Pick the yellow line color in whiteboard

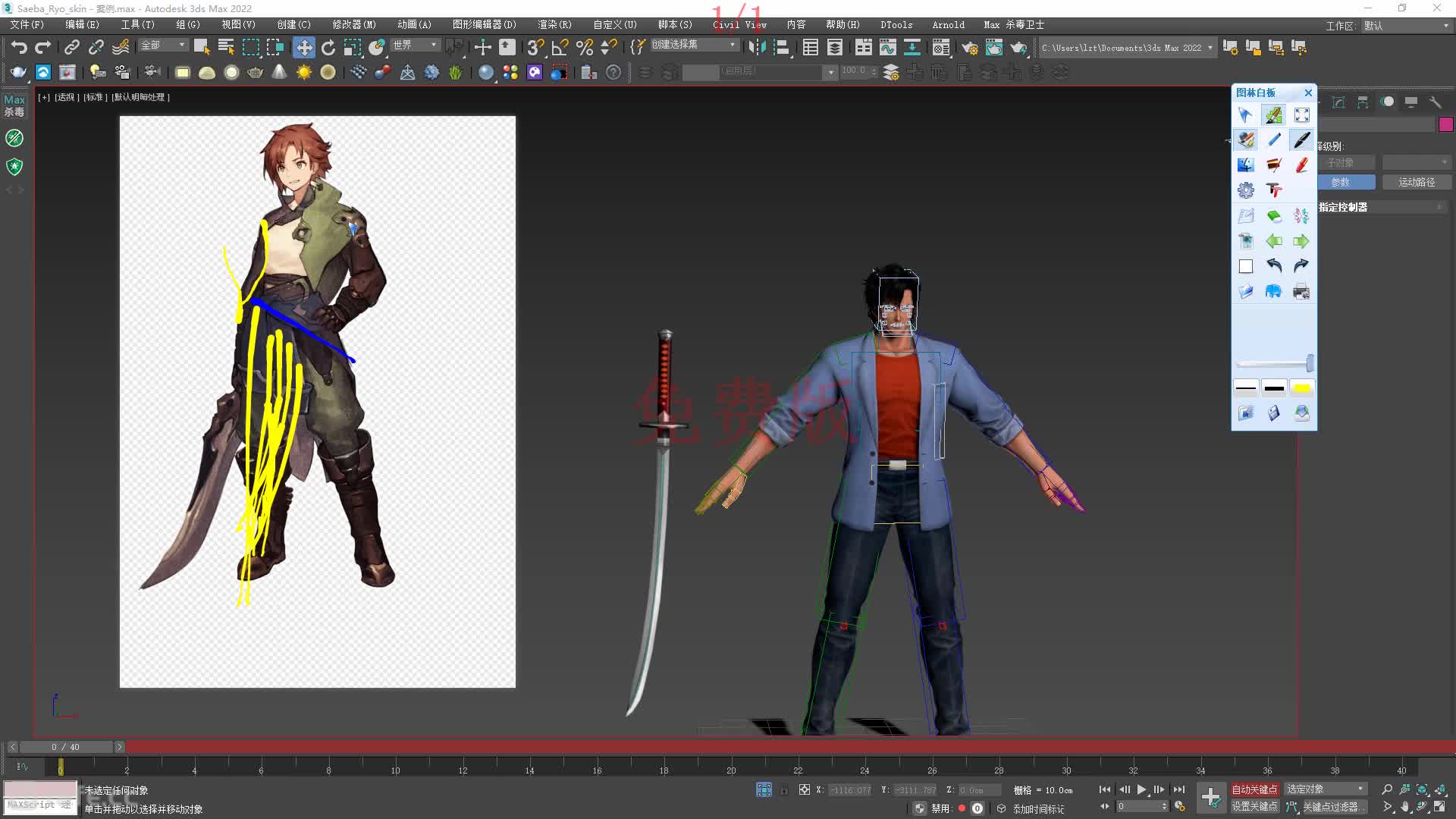pyautogui.click(x=1302, y=388)
